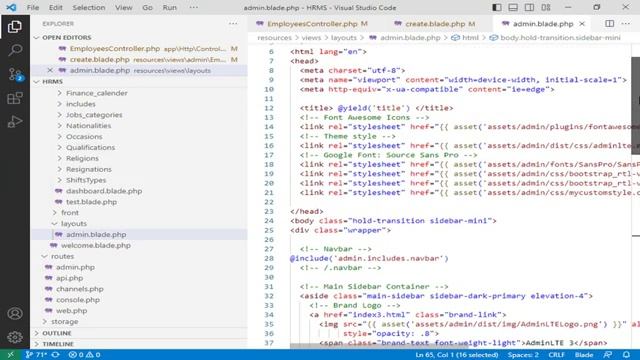Click the remote window status bar icon
Image resolution: width=640 pixels, height=360 pixels.
coord(11,355)
